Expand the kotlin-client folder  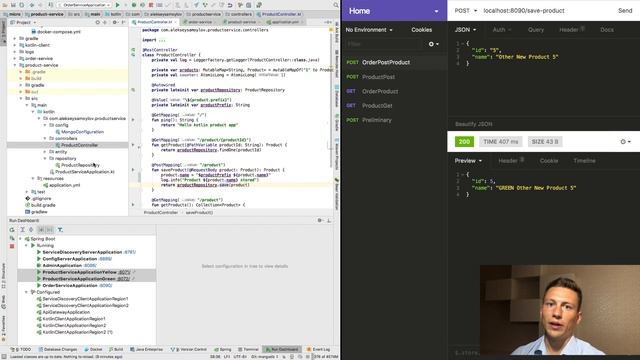point(15,45)
